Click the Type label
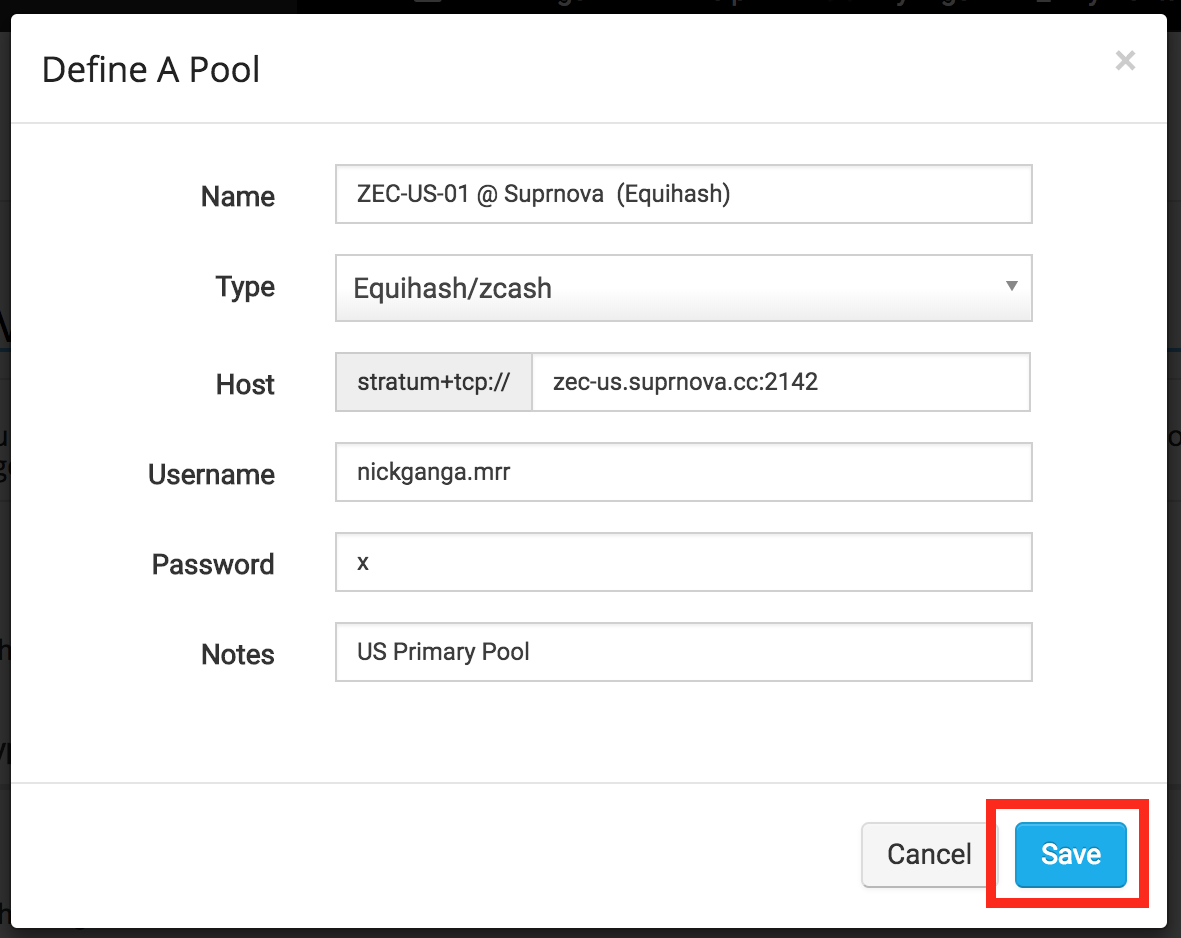 pyautogui.click(x=245, y=288)
